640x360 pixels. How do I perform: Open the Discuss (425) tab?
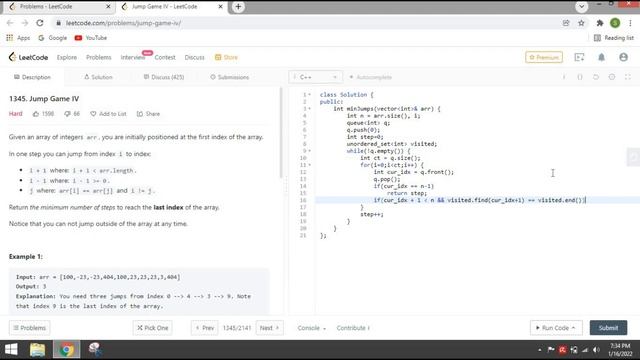coord(164,77)
